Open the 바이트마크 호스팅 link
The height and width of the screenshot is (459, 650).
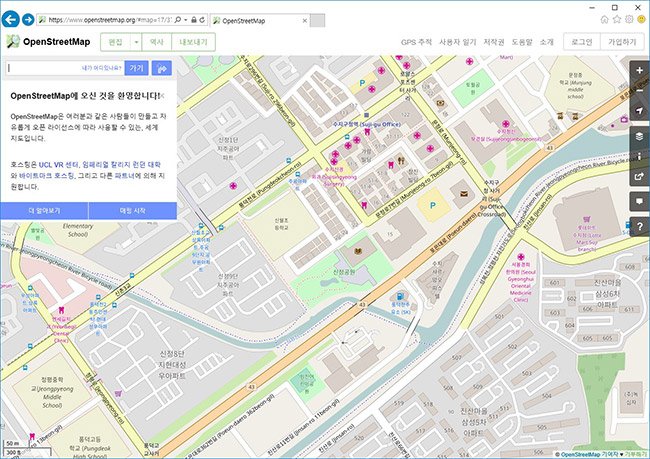point(46,176)
